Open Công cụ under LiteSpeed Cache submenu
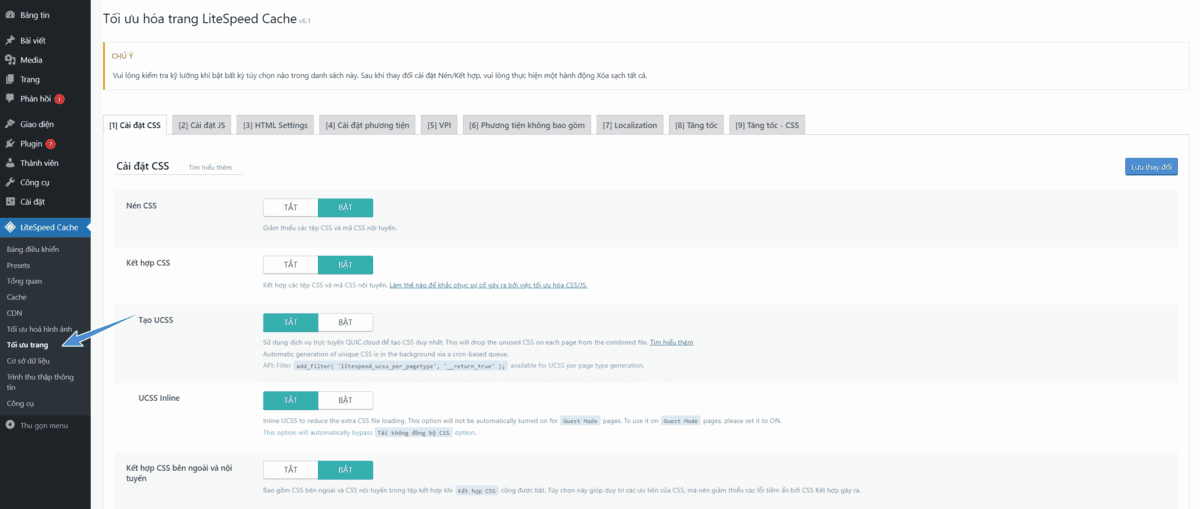The width and height of the screenshot is (1200, 509). click(x=20, y=403)
